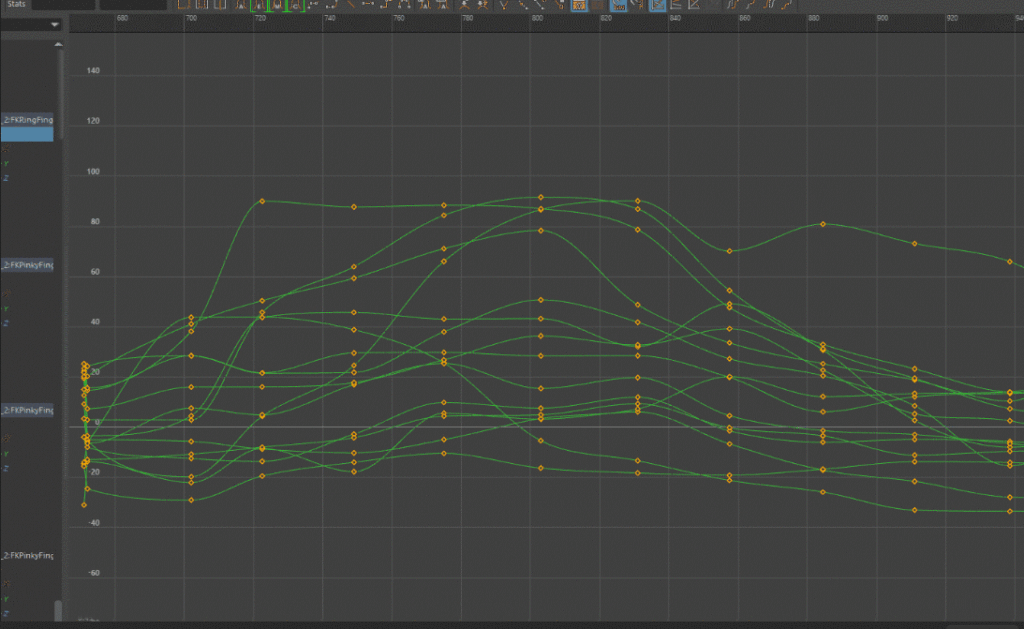
Task: Set Flat tangents on selected keys
Action: 369,5
